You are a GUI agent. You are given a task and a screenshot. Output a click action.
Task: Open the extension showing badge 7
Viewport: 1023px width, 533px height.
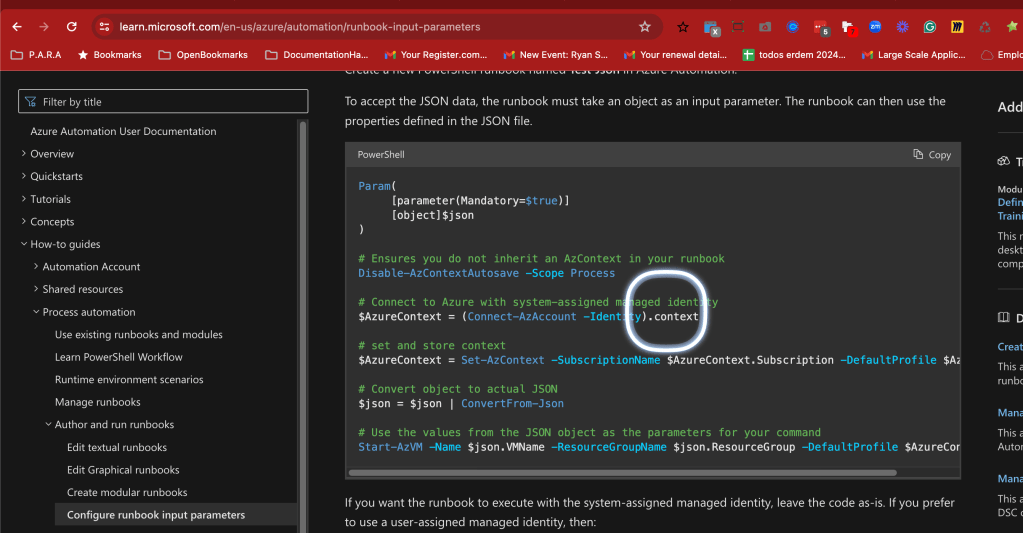pyautogui.click(x=848, y=27)
